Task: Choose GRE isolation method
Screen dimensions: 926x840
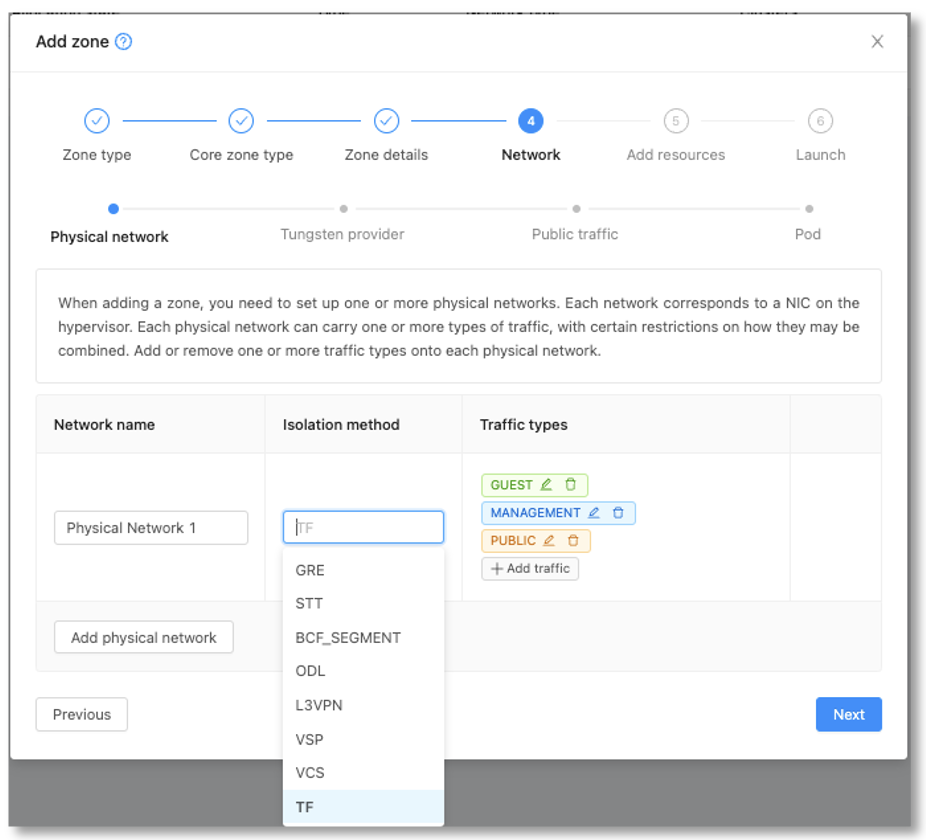Action: (x=363, y=570)
